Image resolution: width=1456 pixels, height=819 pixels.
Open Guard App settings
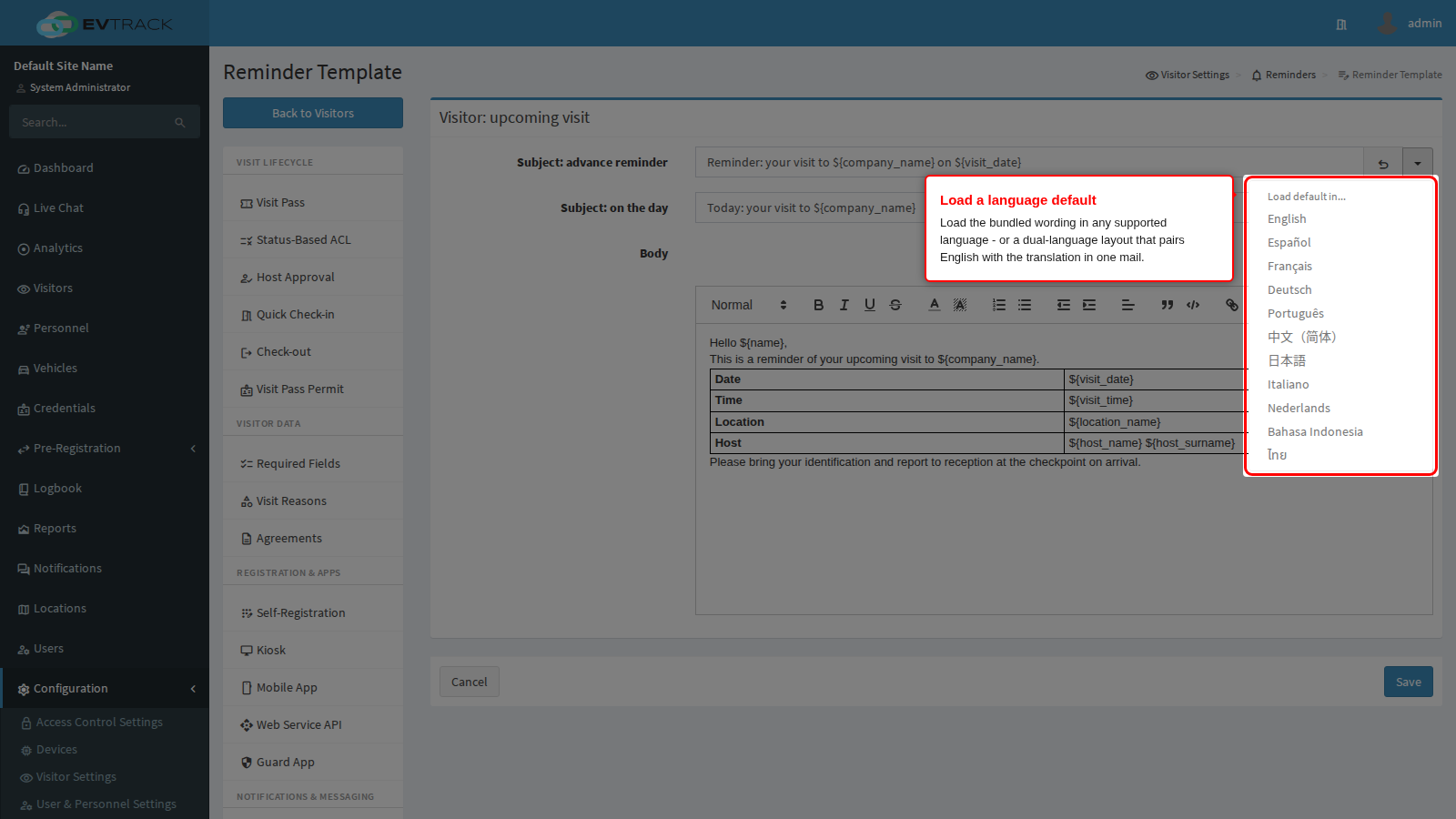coord(313,763)
